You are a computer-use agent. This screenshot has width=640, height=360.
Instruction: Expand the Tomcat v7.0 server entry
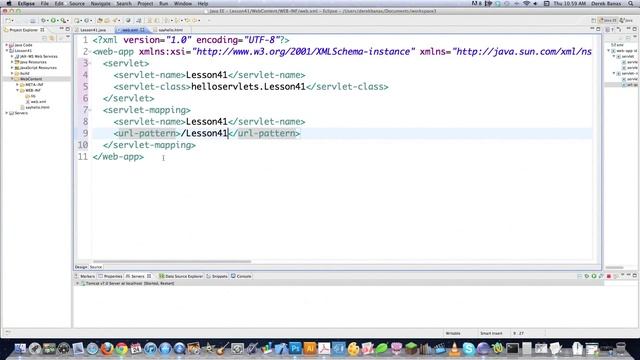pos(77,283)
